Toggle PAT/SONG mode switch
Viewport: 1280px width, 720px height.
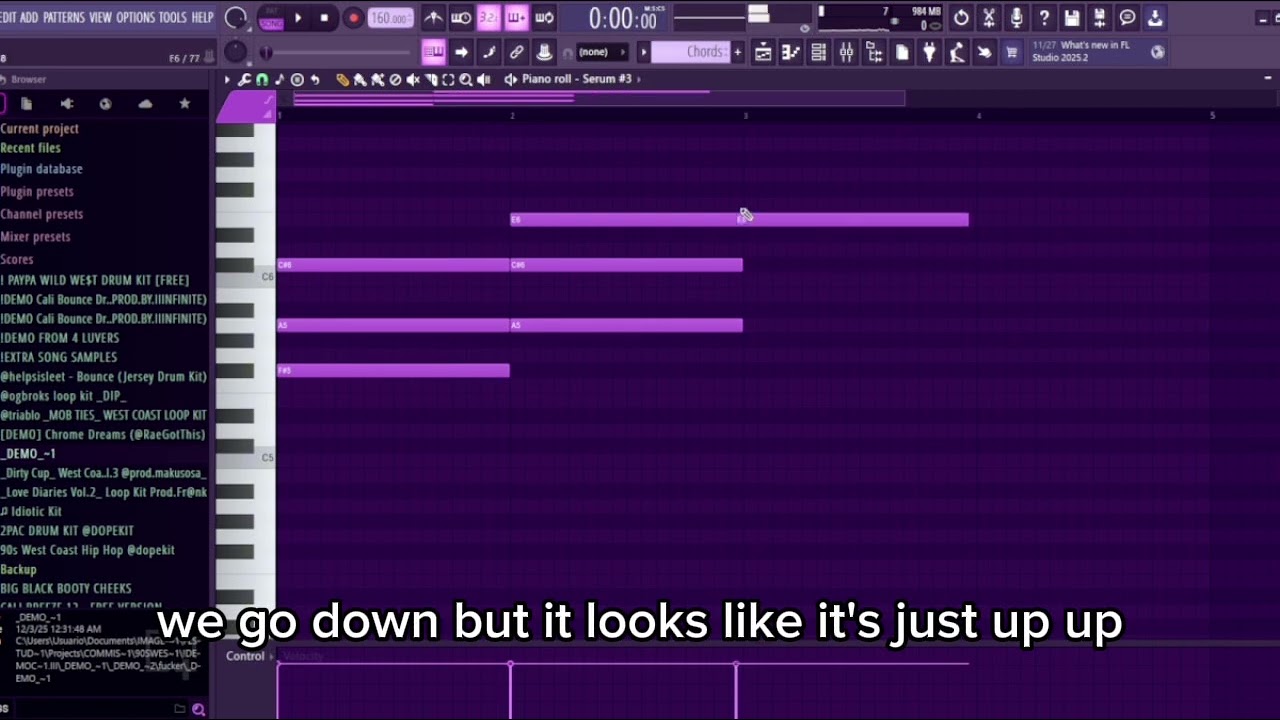coord(271,18)
